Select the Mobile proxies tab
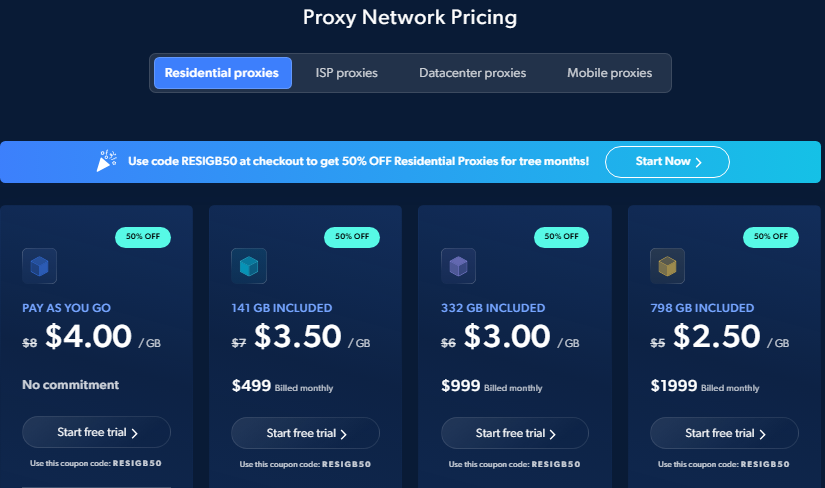The image size is (825, 488). tap(609, 73)
